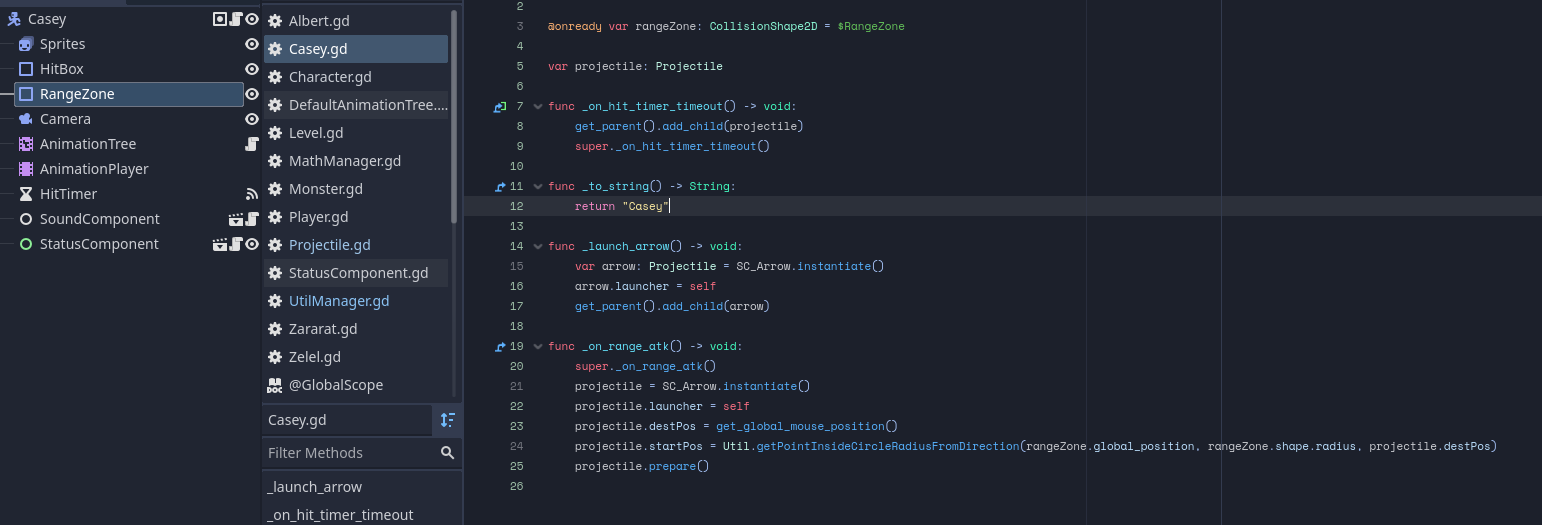
Task: Toggle alphabetical sorting of the methods list
Action: (447, 420)
